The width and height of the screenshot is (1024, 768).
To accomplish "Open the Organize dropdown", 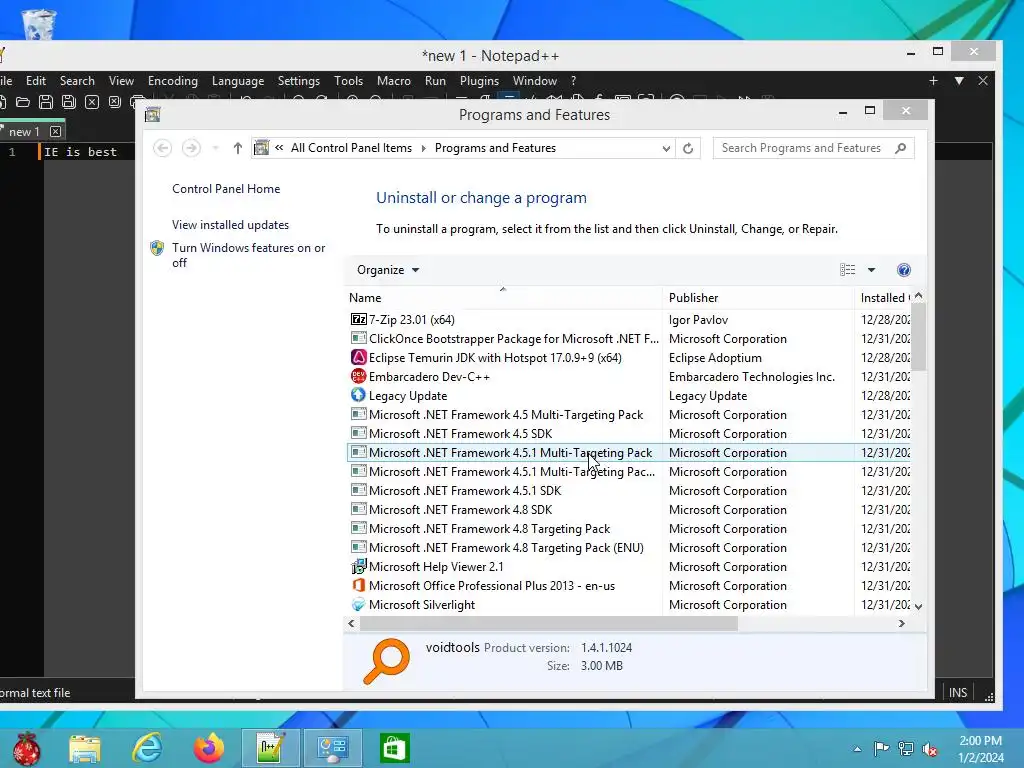I will point(388,270).
